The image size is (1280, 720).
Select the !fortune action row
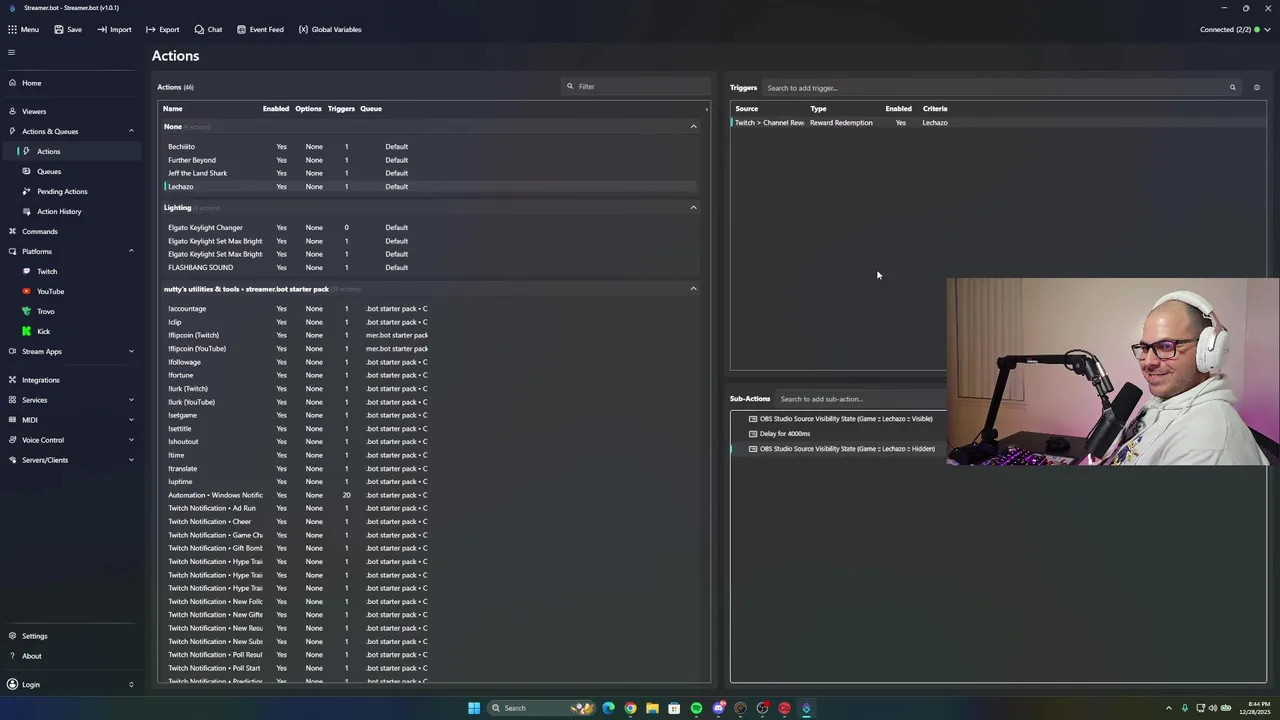(x=430, y=375)
